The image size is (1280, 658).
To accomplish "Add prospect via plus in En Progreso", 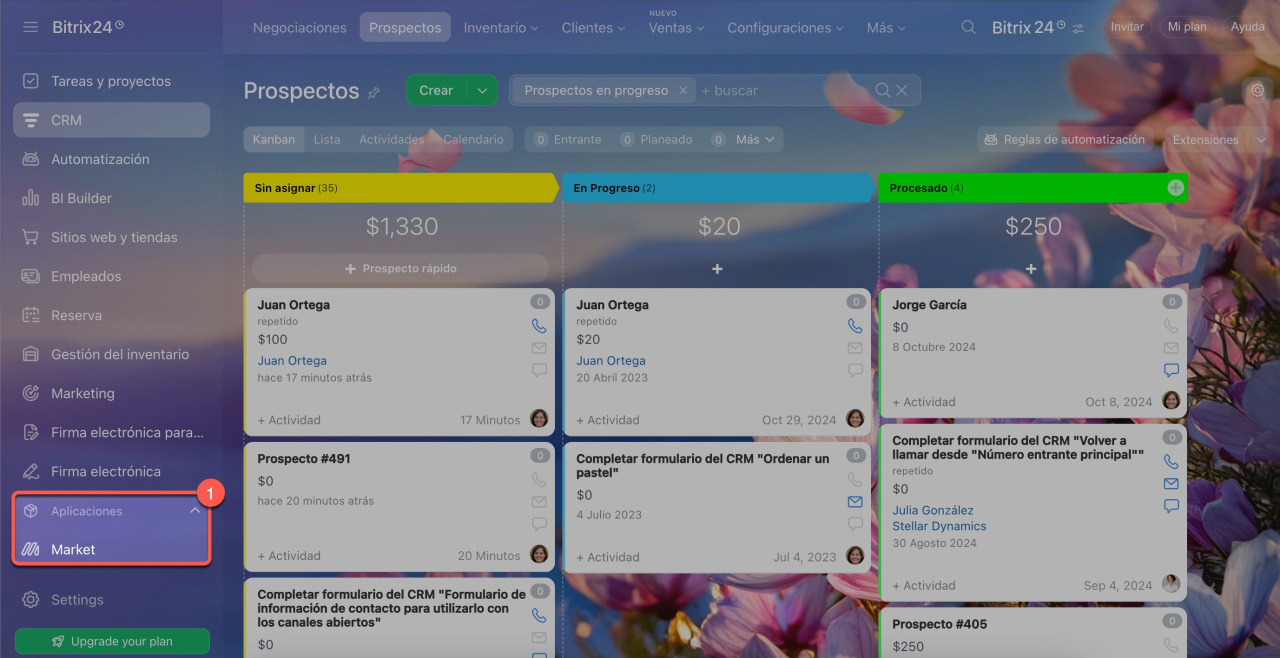I will tap(717, 269).
